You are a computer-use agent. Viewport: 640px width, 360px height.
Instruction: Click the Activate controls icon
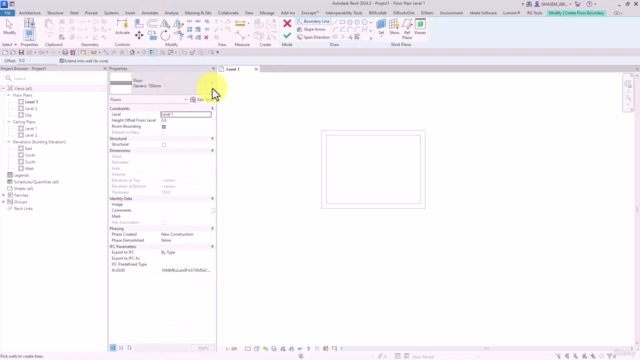pos(122,27)
